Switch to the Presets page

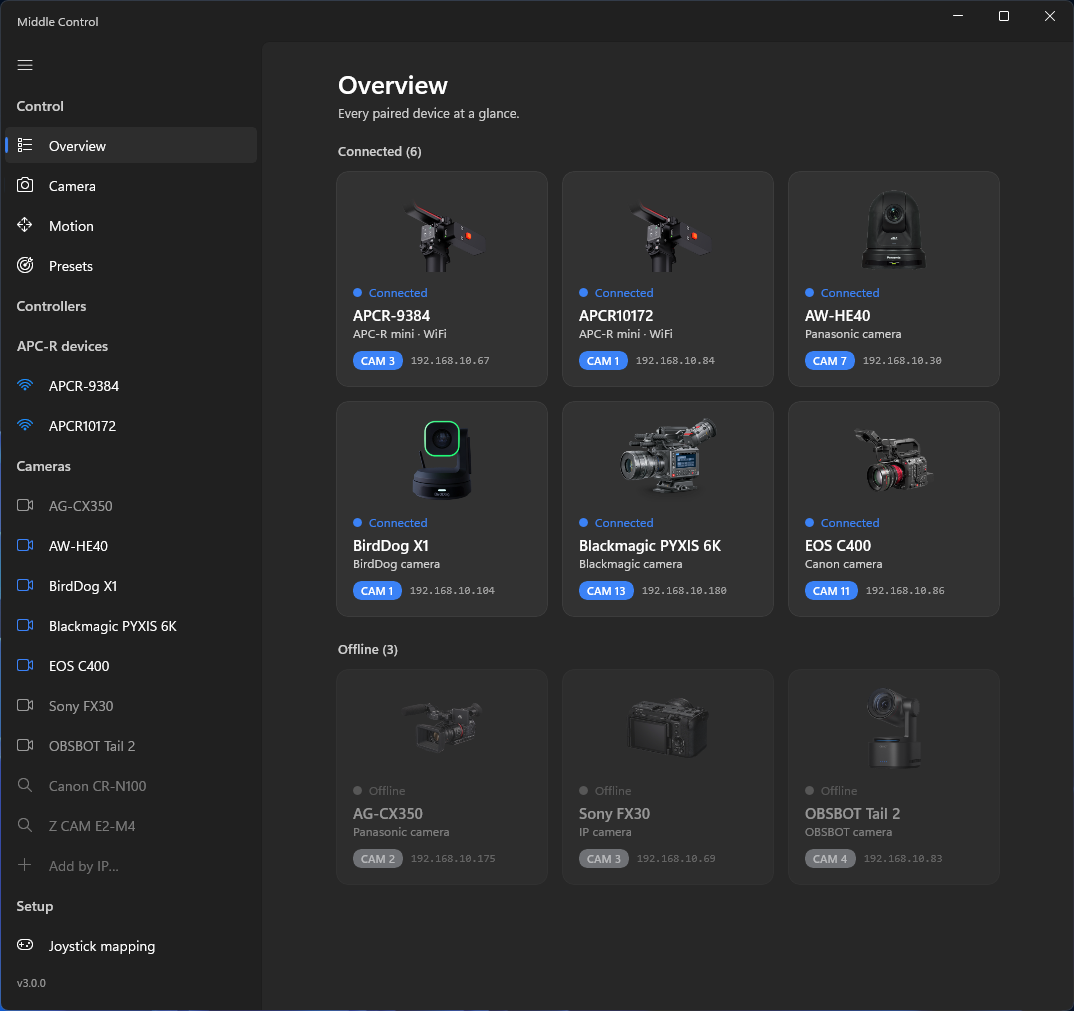131,266
